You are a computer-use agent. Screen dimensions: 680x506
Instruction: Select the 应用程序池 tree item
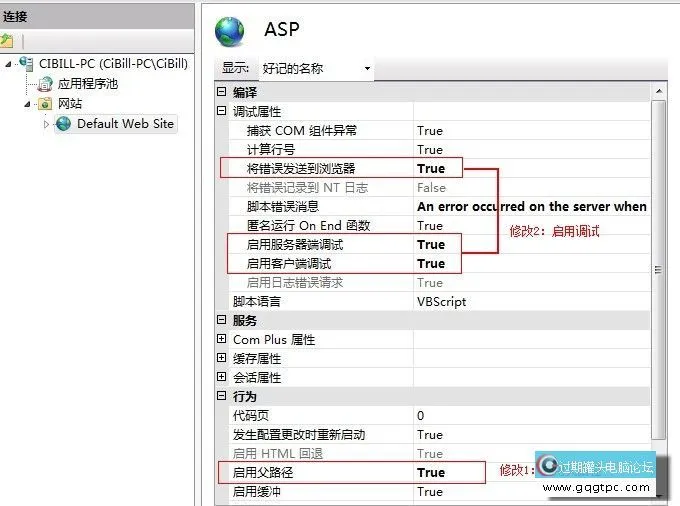87,84
